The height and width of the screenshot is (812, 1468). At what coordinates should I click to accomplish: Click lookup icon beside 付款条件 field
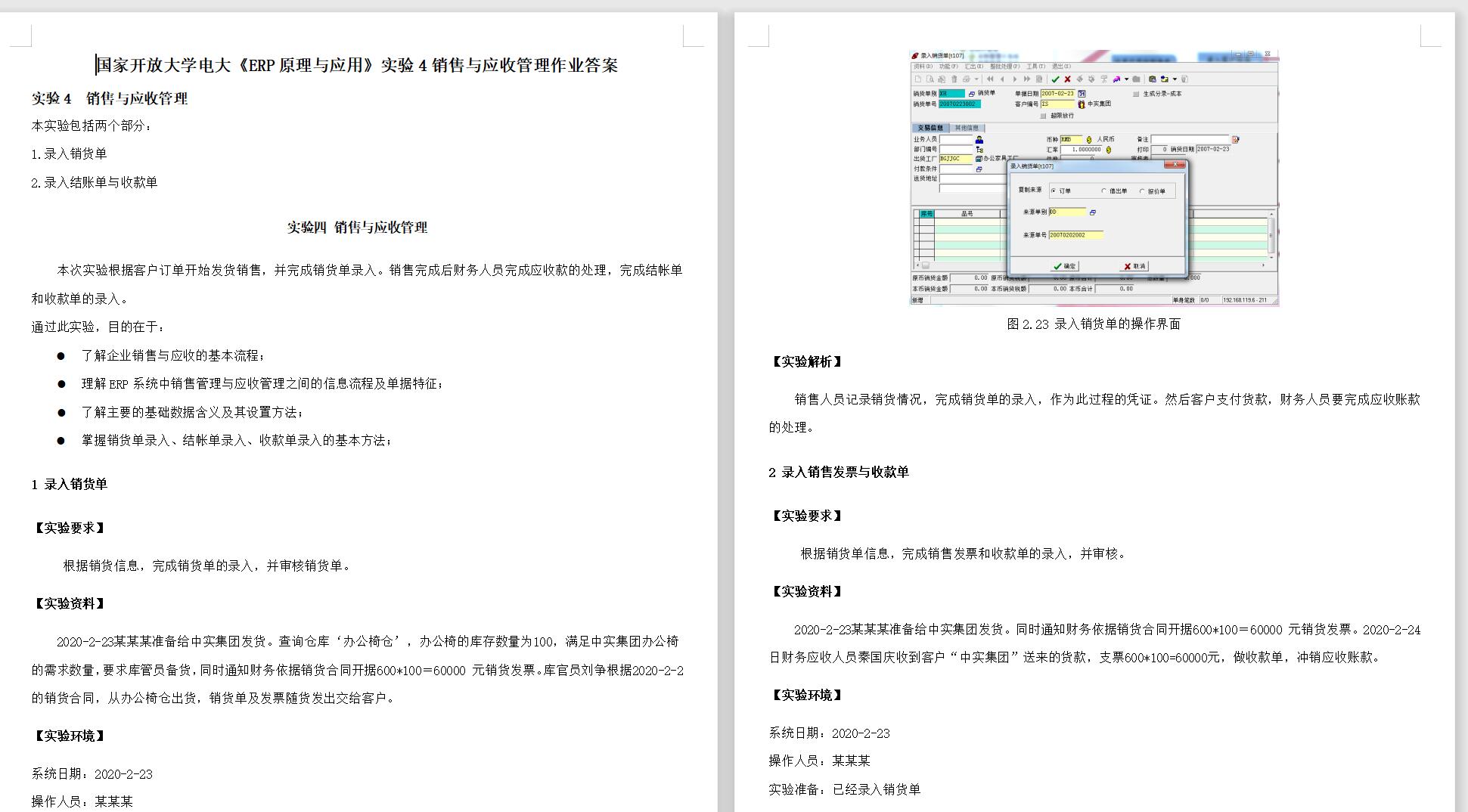[x=979, y=169]
